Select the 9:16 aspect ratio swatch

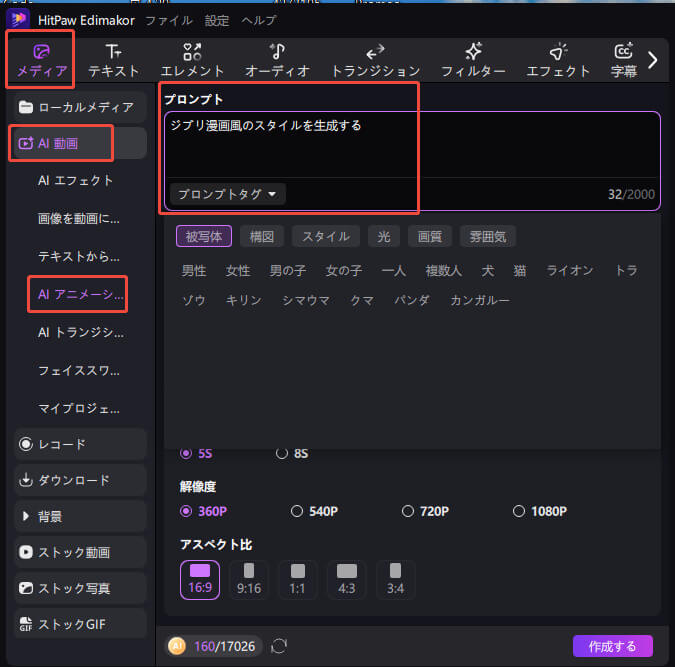click(x=248, y=579)
